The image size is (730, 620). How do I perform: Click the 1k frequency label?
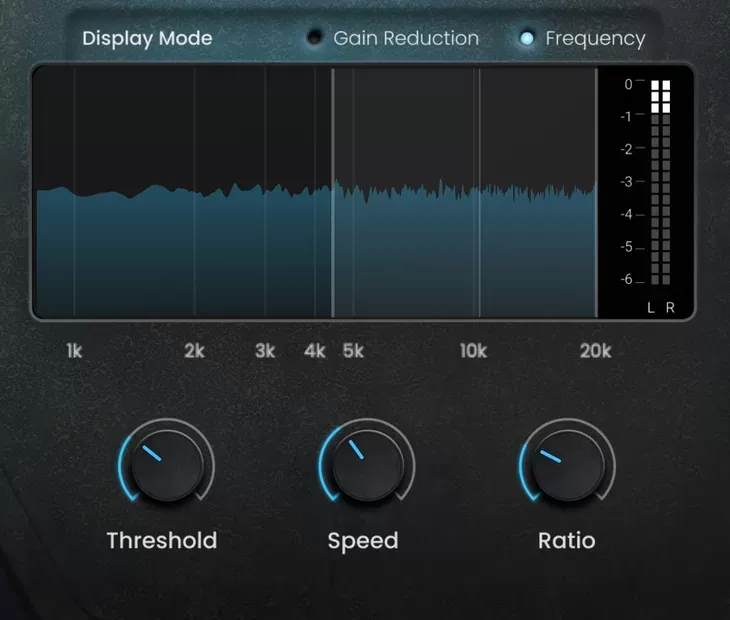74,351
